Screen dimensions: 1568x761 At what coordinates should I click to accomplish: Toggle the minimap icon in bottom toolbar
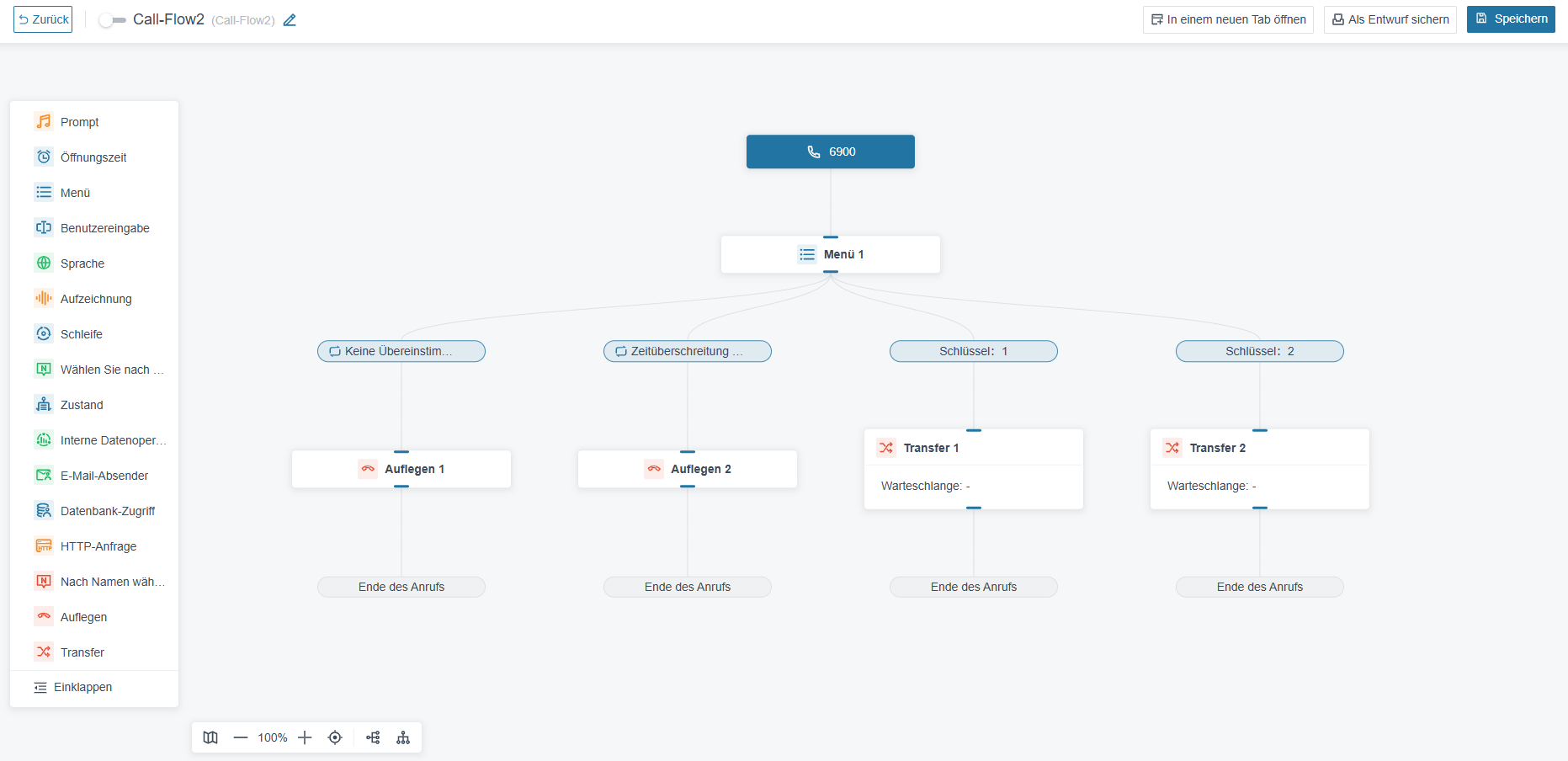(210, 737)
